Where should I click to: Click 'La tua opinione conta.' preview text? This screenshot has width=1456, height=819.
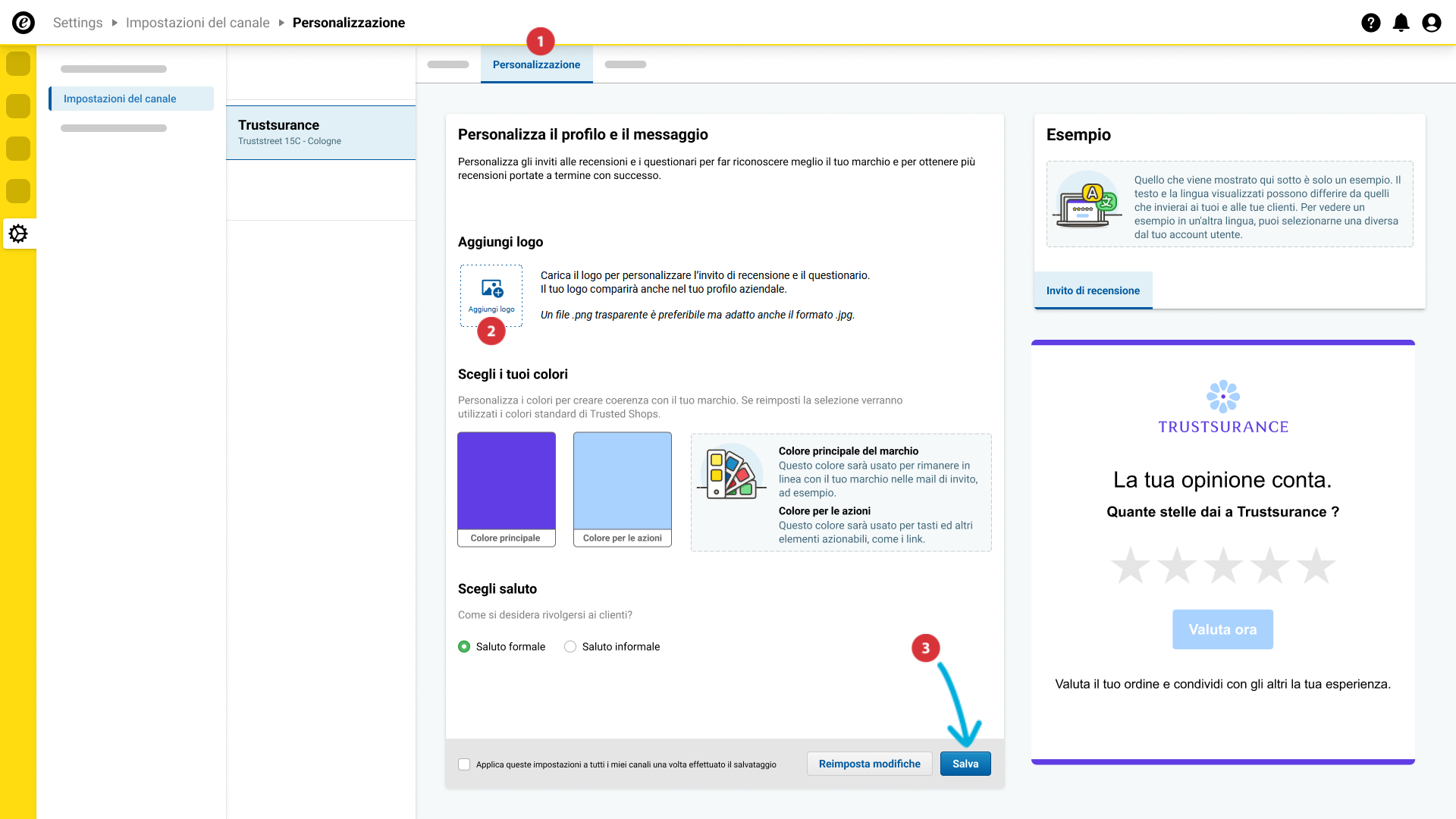[1222, 480]
